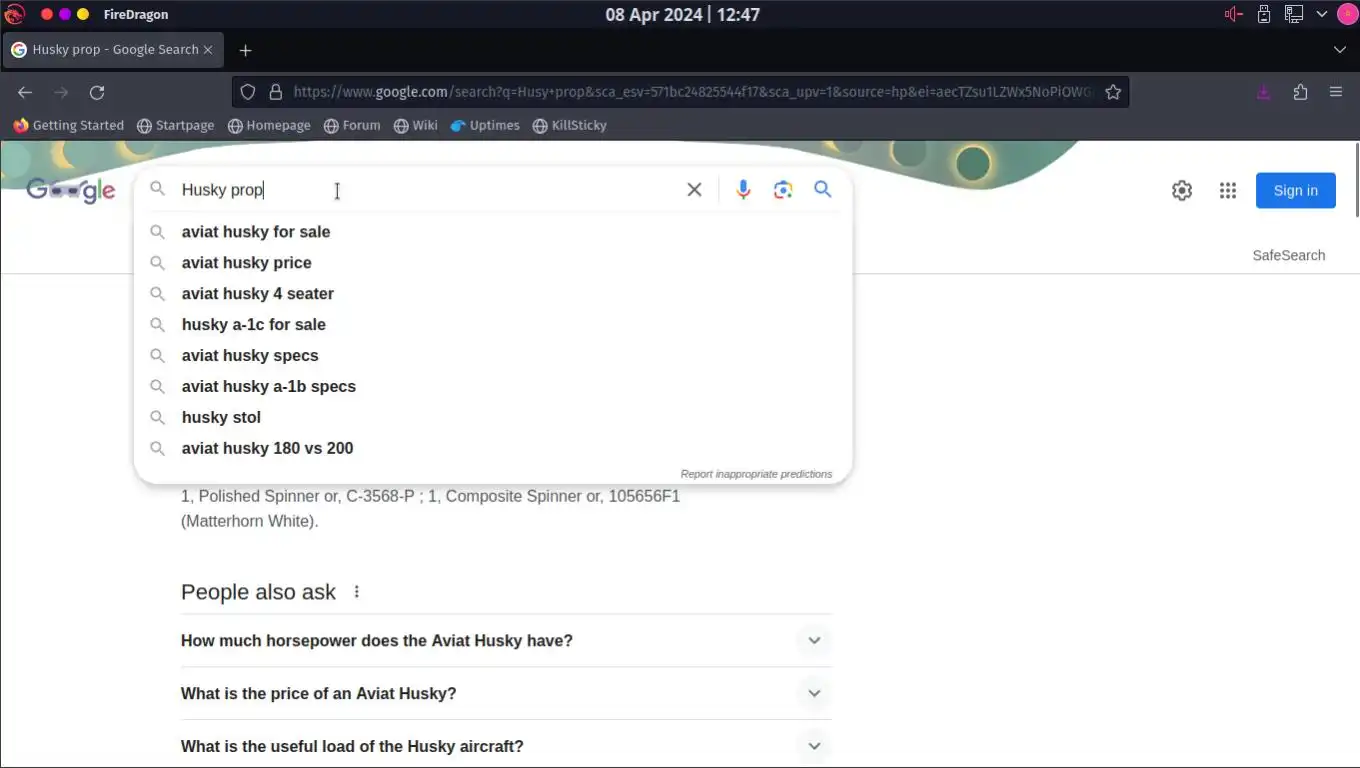The image size is (1360, 768).
Task: Open the downloads panel icon
Action: 1264,92
